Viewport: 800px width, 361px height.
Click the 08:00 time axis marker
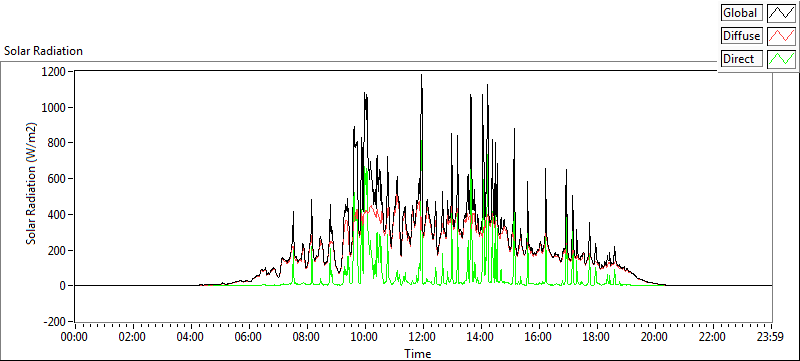[307, 337]
